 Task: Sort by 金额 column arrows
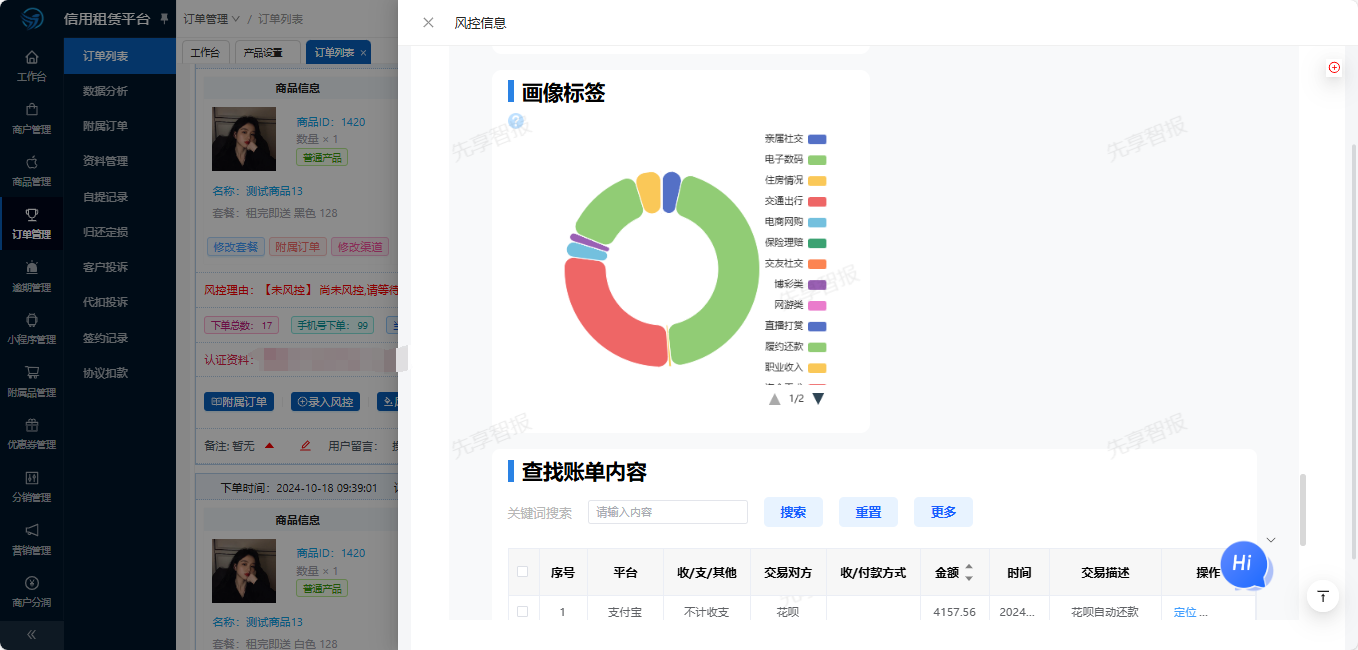(968, 572)
